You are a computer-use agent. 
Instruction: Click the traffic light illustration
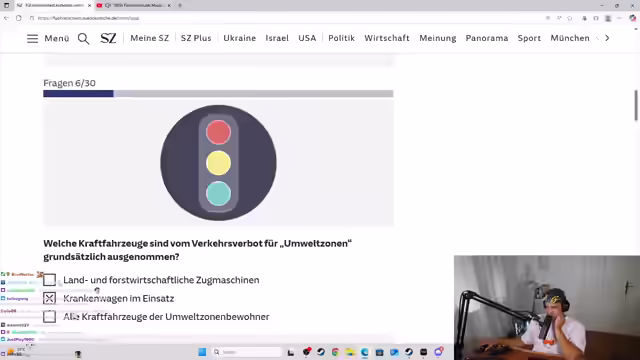point(218,163)
